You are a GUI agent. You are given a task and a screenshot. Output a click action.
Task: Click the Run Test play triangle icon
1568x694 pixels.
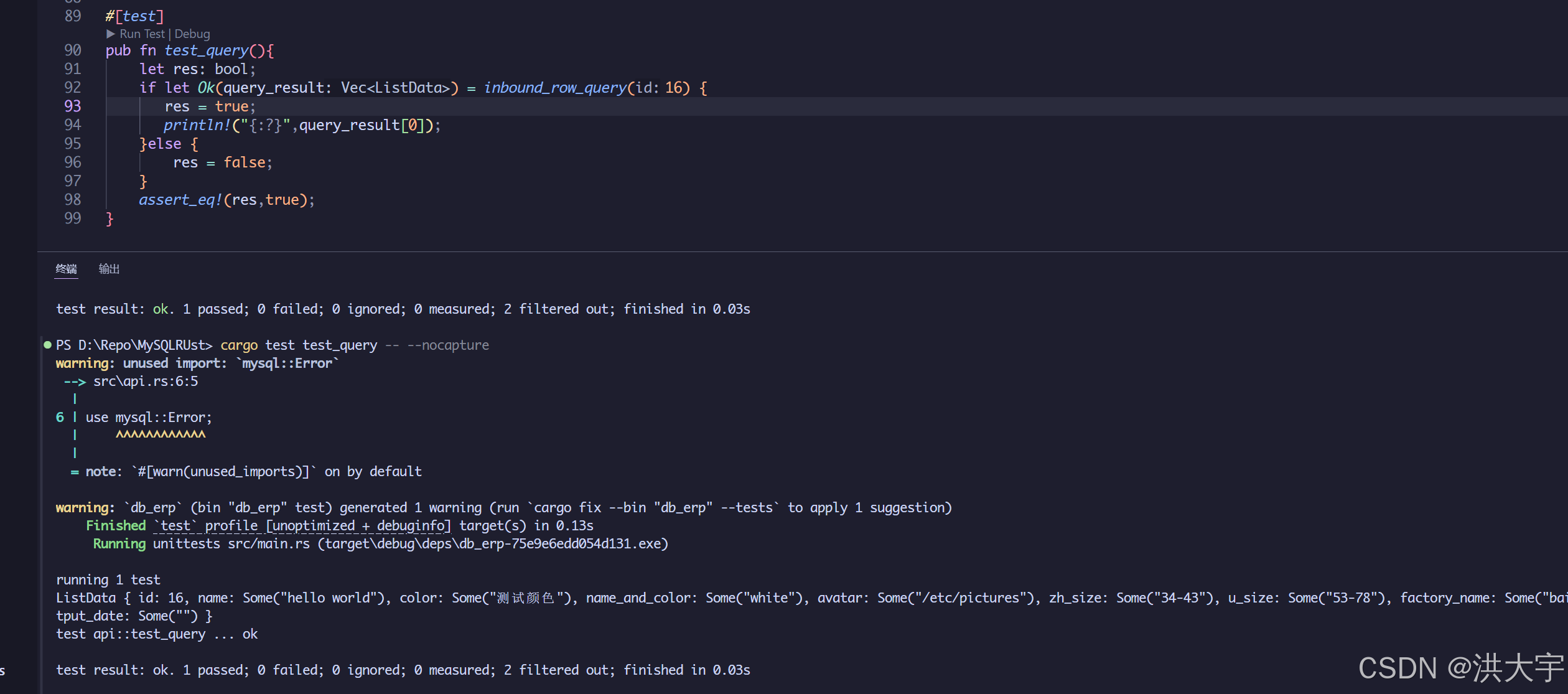click(x=111, y=34)
